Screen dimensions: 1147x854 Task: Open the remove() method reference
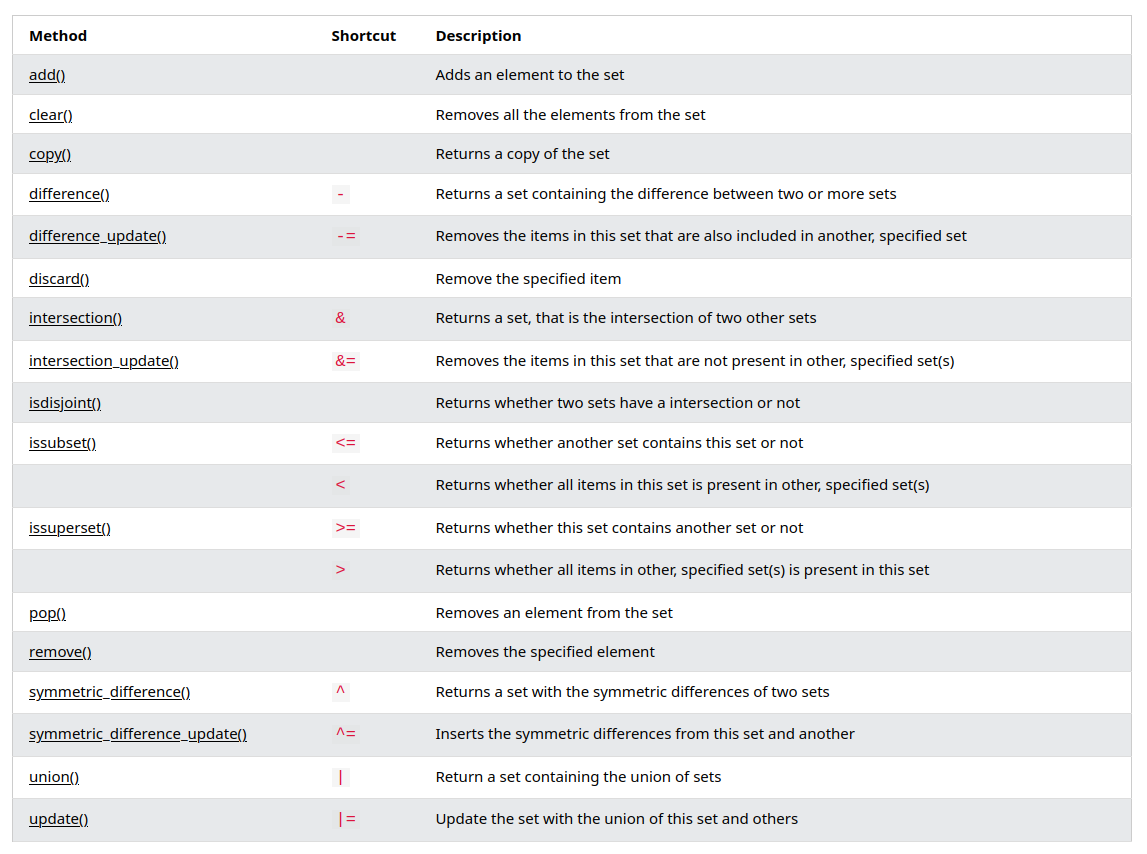tap(60, 652)
